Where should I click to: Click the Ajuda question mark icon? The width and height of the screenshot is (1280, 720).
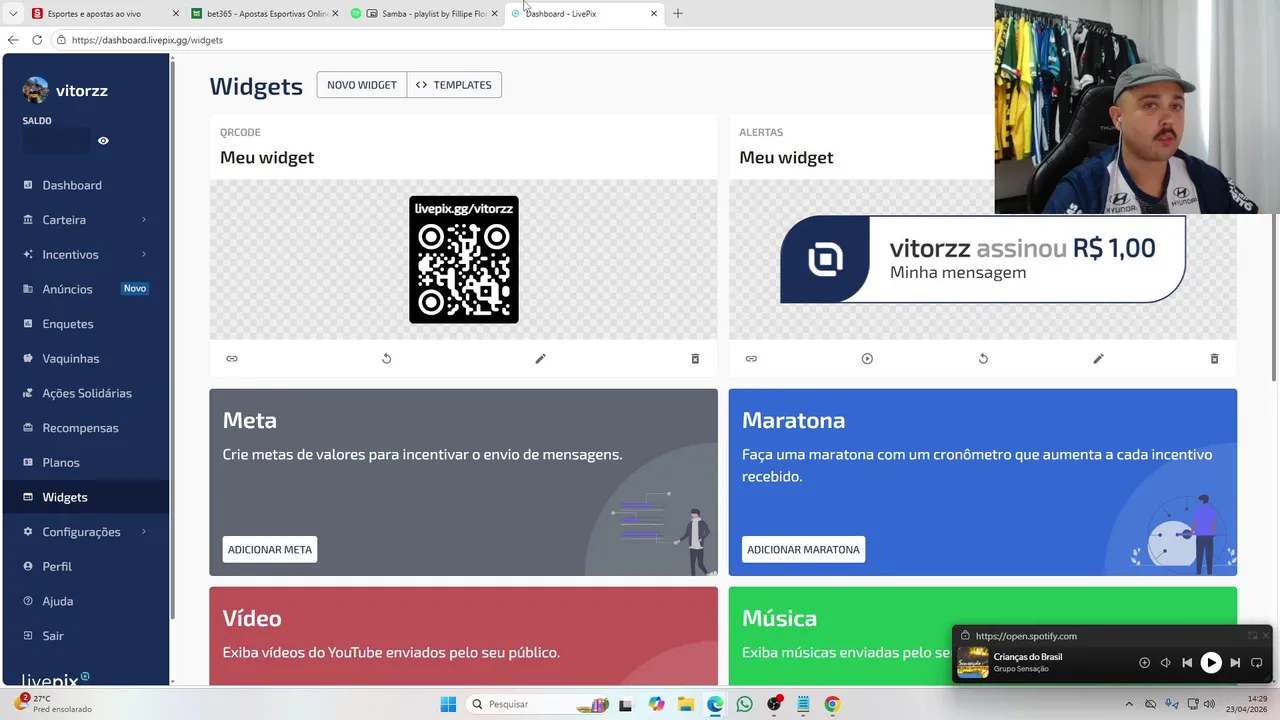click(28, 601)
